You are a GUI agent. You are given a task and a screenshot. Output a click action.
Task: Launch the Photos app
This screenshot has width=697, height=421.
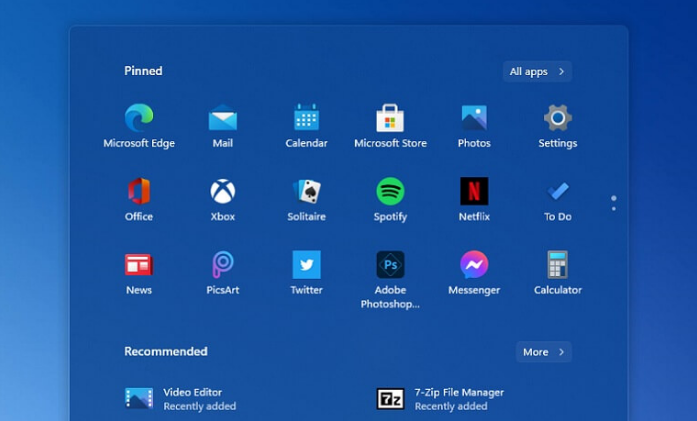coord(474,118)
